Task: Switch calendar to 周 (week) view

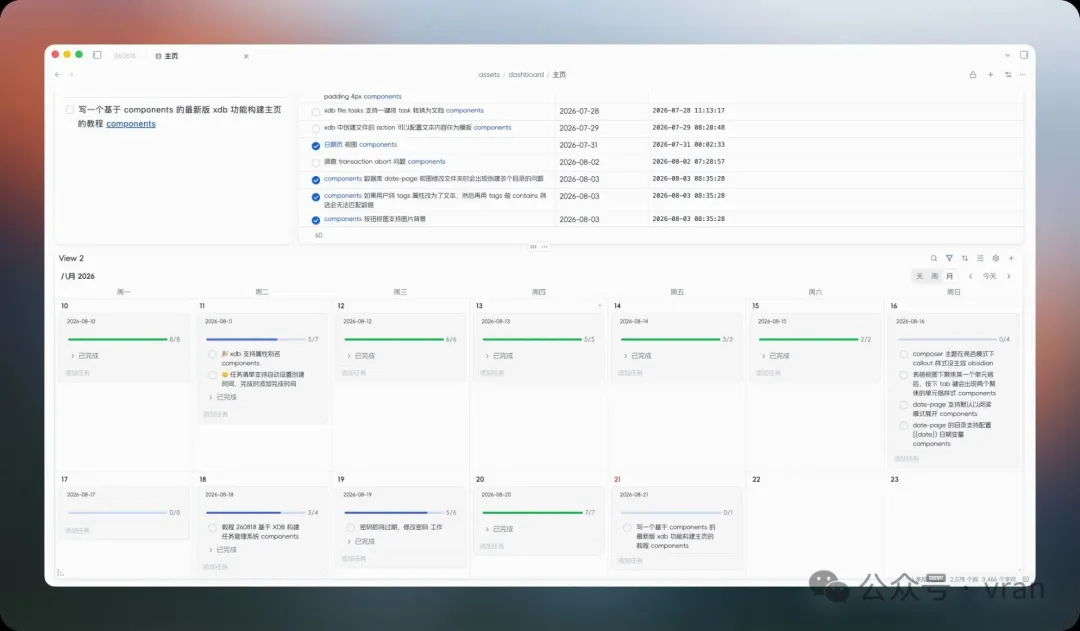Action: click(935, 276)
